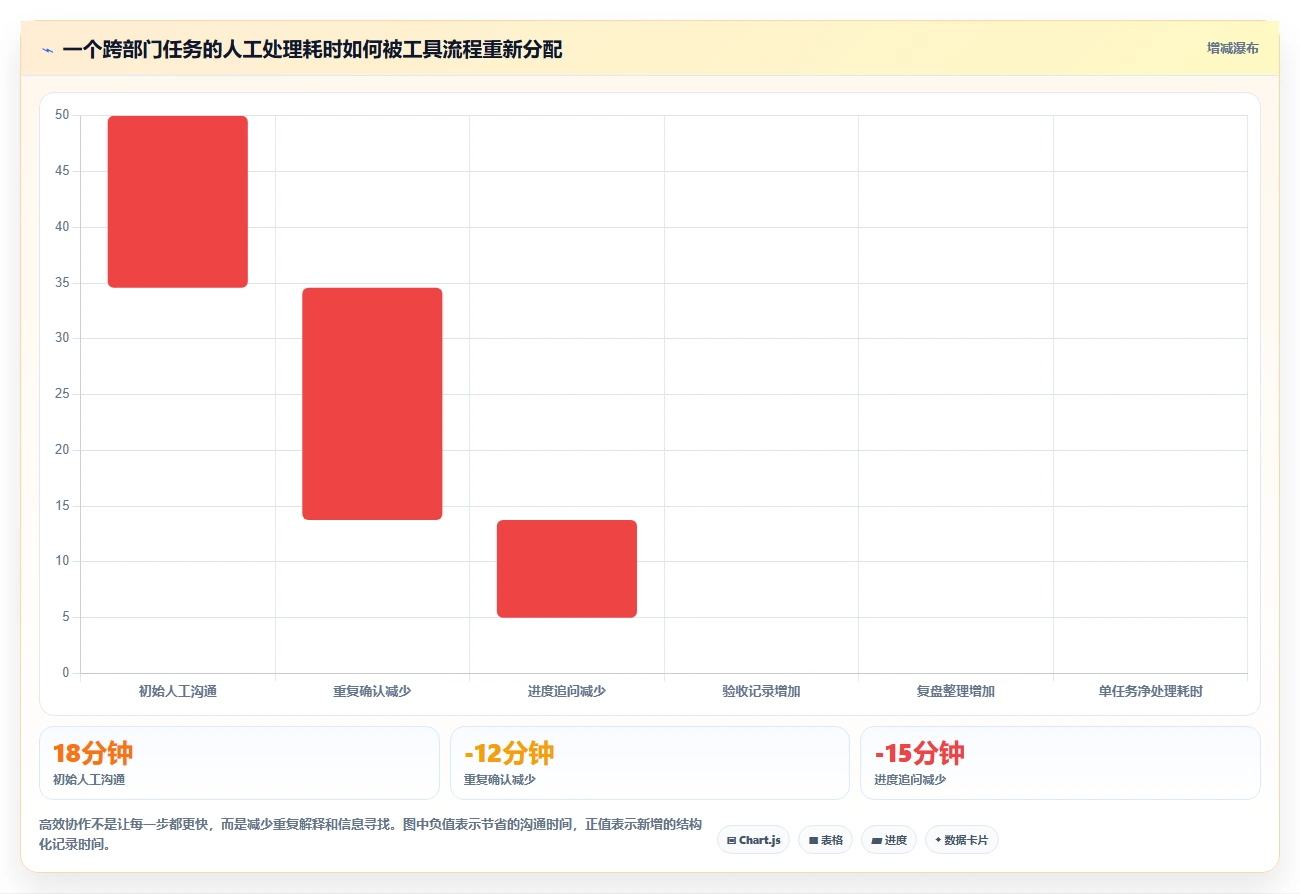Image resolution: width=1300 pixels, height=894 pixels.
Task: Click the 单任务净处理耗时 x-axis label
Action: pos(1150,691)
